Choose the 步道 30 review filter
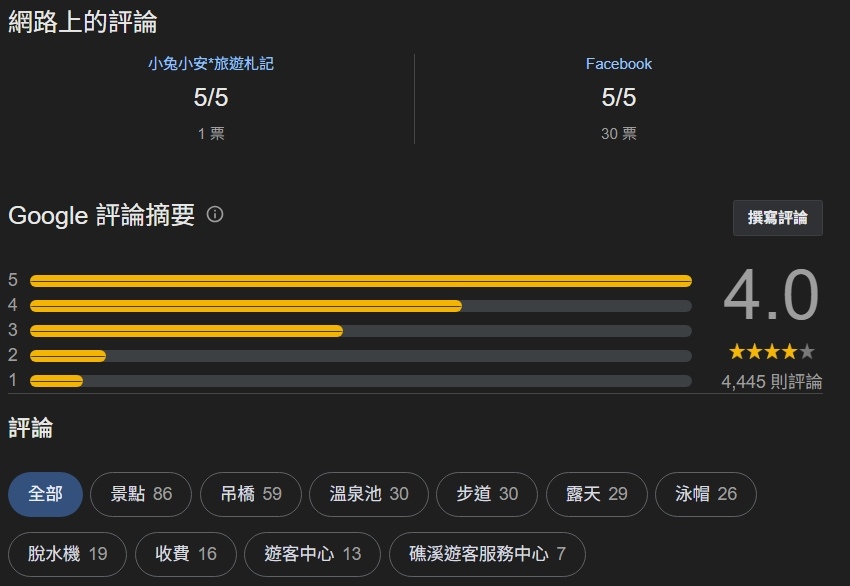The image size is (850, 586). (487, 494)
